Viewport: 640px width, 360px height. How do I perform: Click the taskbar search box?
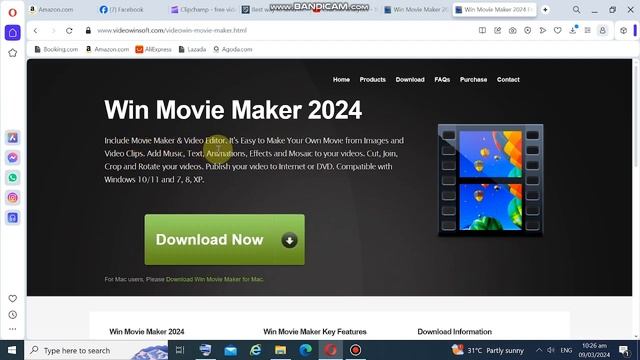96,350
